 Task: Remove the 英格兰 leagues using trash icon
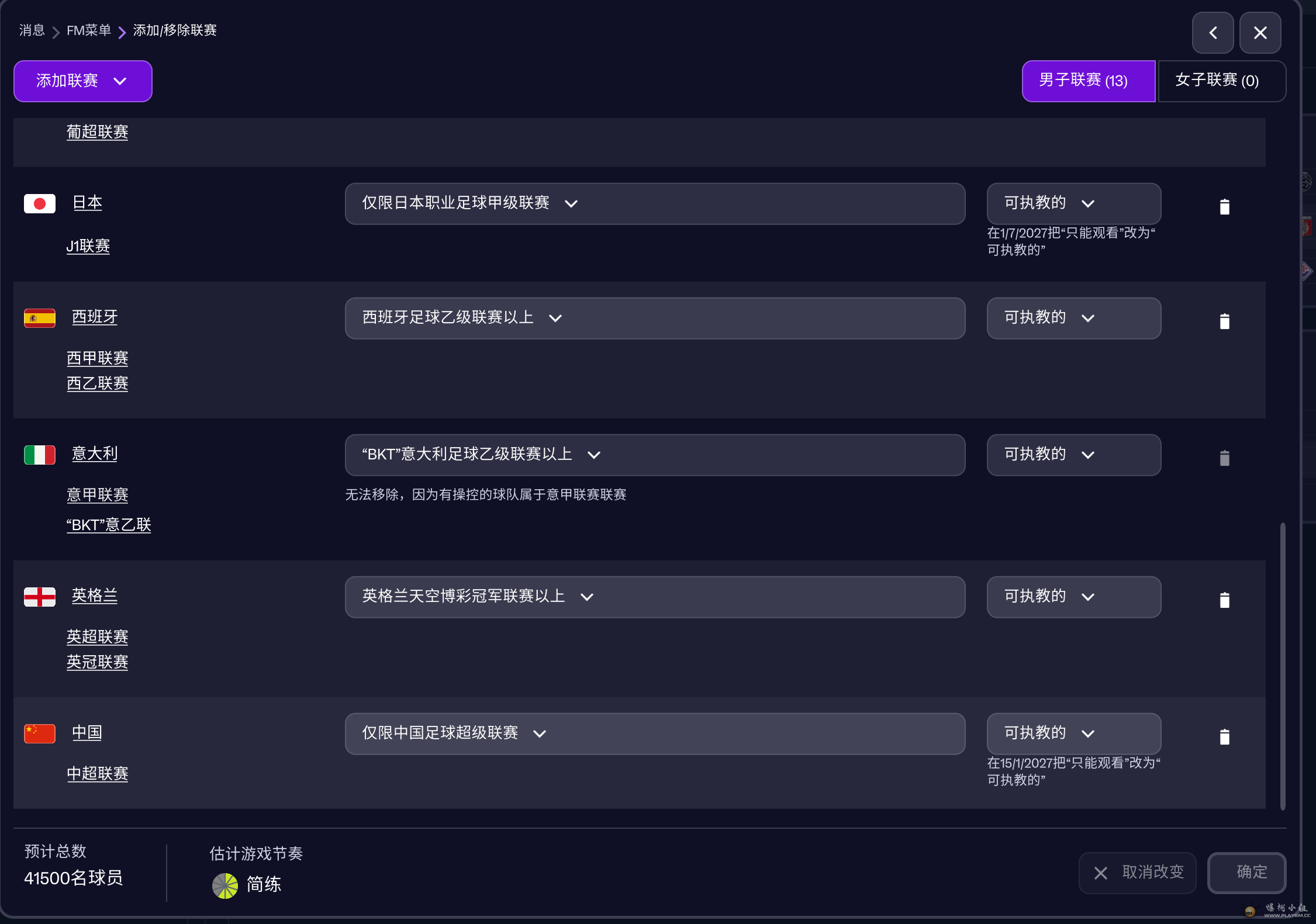point(1225,600)
